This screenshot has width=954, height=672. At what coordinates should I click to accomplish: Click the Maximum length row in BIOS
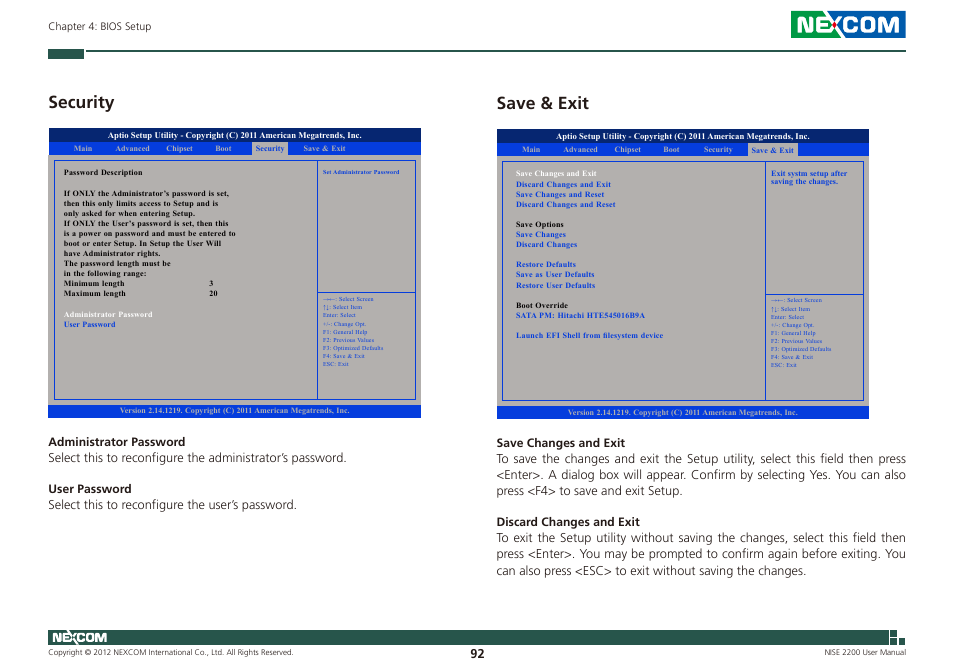(x=141, y=293)
